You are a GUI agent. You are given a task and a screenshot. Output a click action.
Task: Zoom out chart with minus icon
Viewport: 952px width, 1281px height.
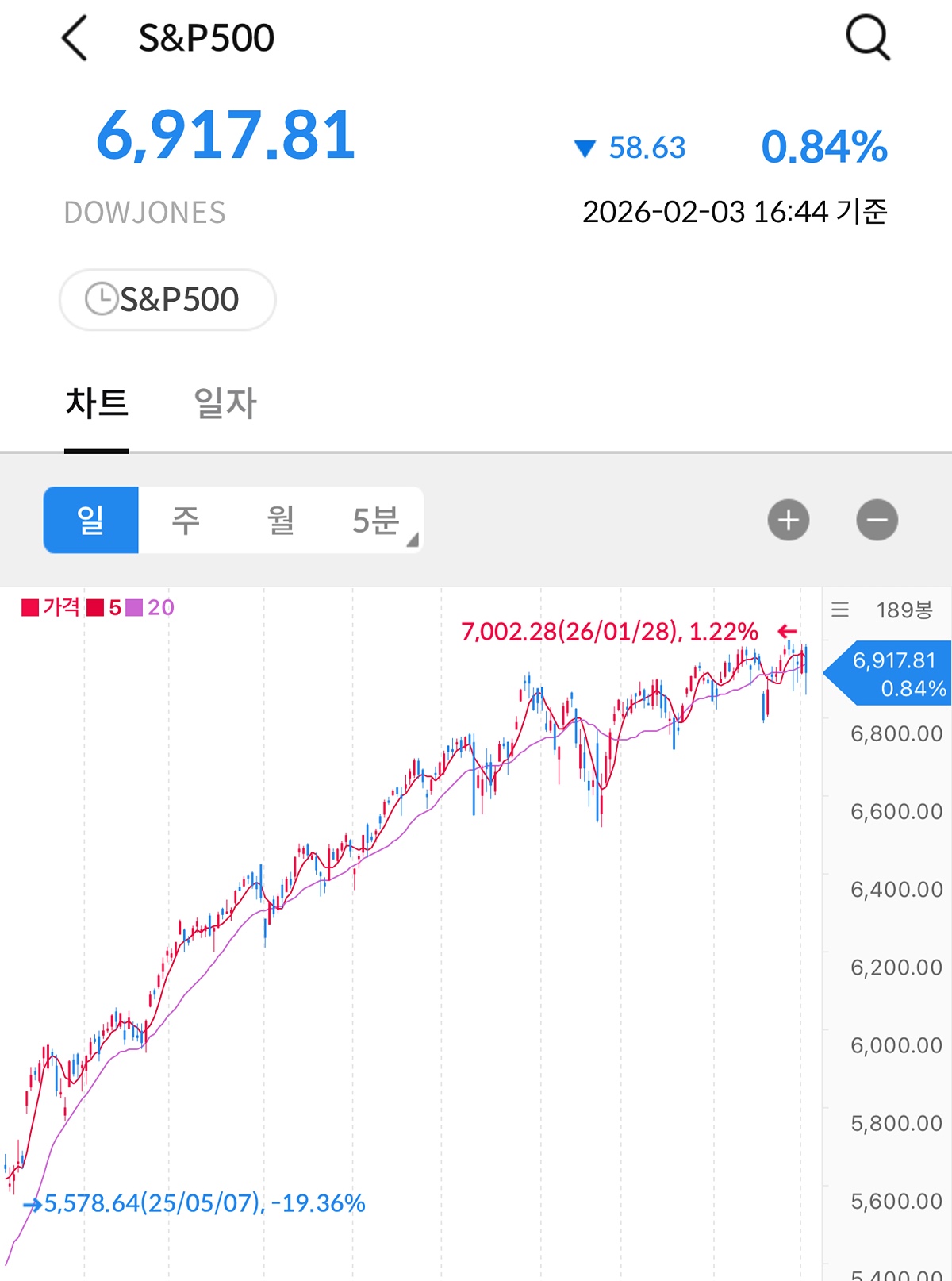[877, 521]
